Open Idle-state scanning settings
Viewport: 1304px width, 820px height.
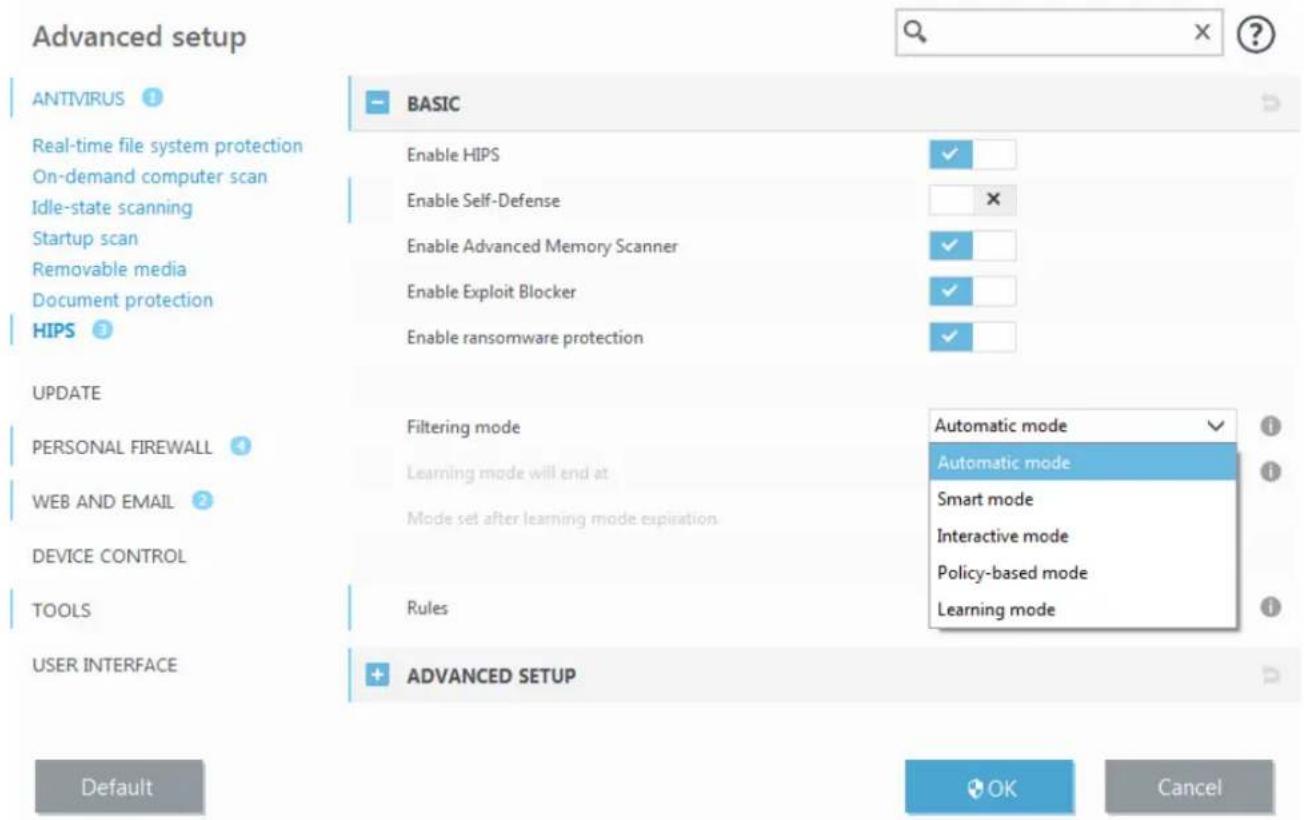[112, 208]
